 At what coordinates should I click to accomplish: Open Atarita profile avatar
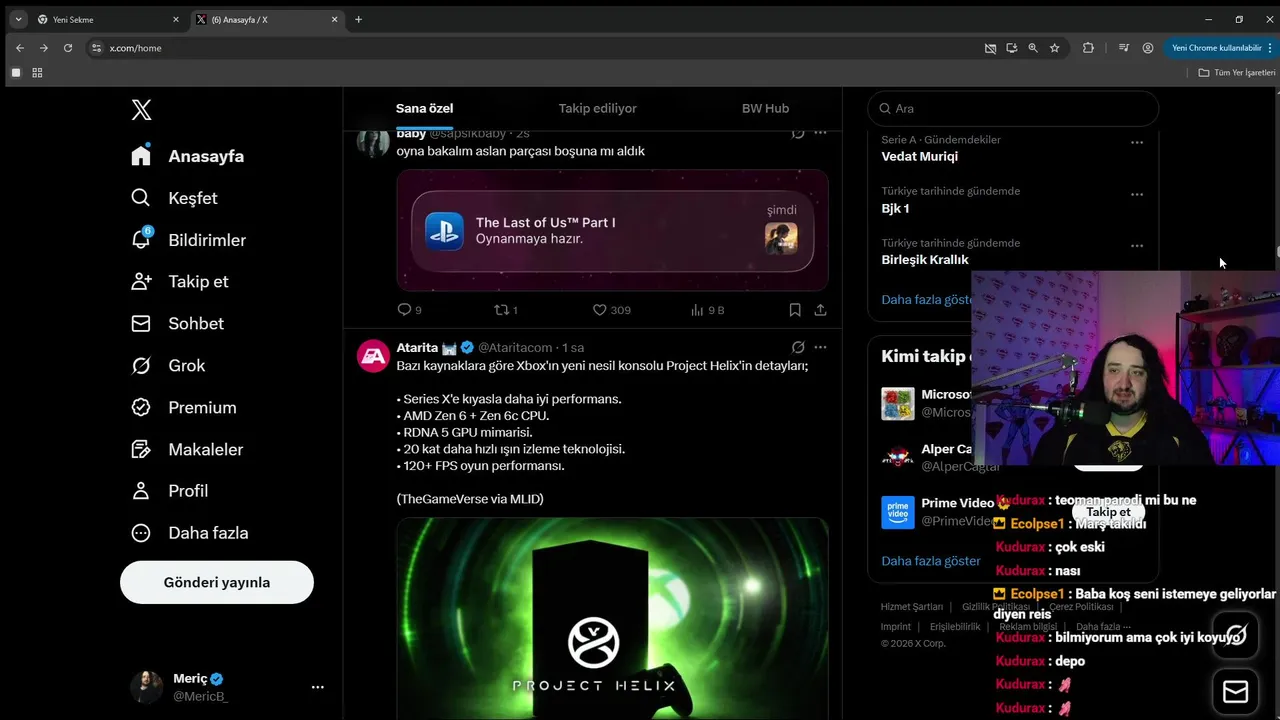click(373, 356)
